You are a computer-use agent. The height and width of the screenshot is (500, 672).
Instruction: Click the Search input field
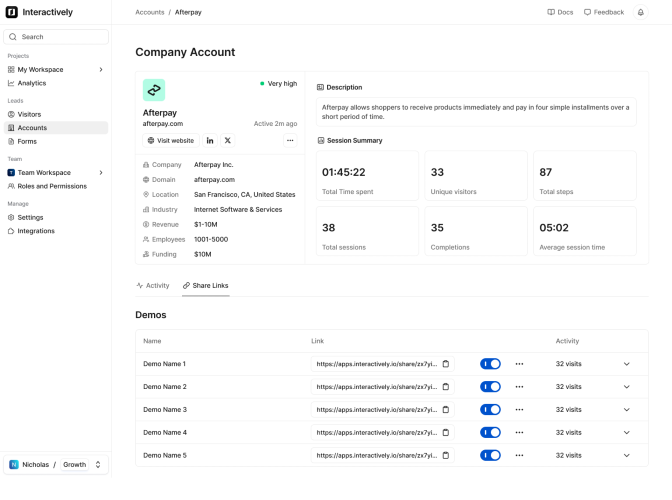coord(56,37)
